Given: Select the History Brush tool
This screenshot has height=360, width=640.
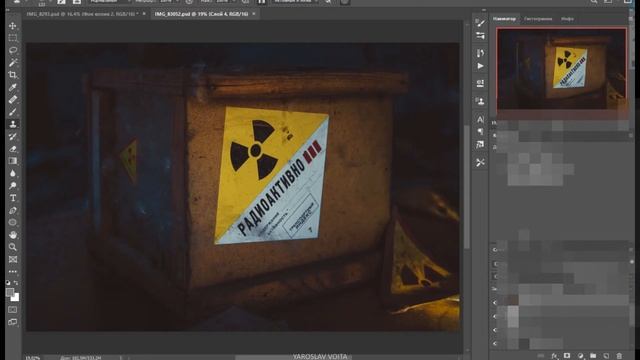Looking at the screenshot, I should [13, 136].
